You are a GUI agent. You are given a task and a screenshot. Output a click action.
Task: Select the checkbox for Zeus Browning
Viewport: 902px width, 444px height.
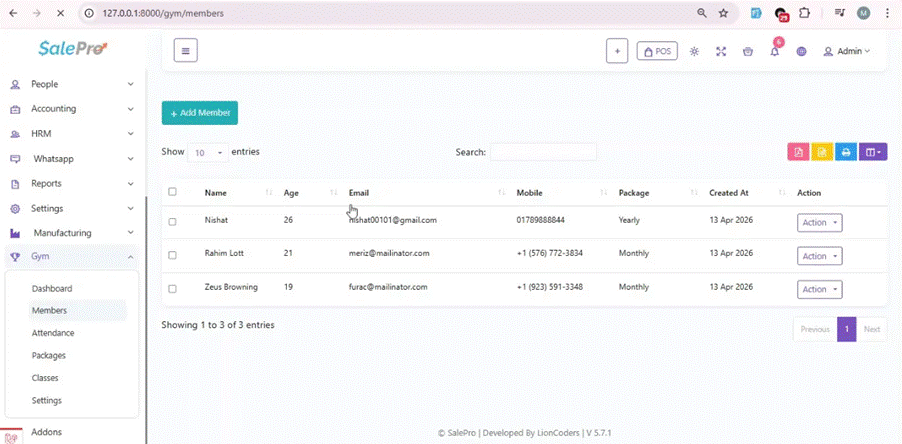tap(173, 289)
